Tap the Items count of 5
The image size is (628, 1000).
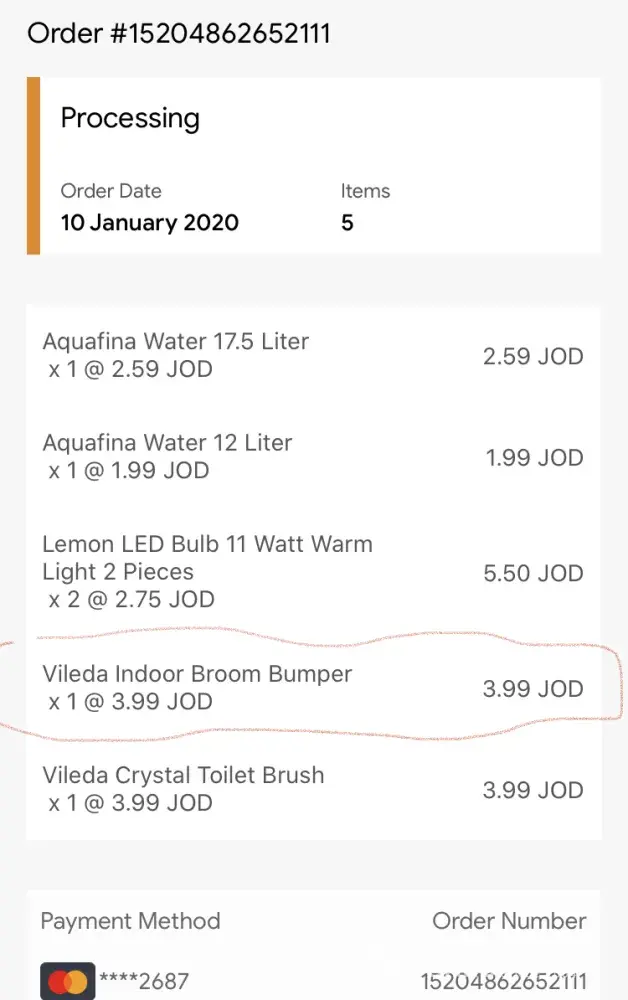click(347, 222)
